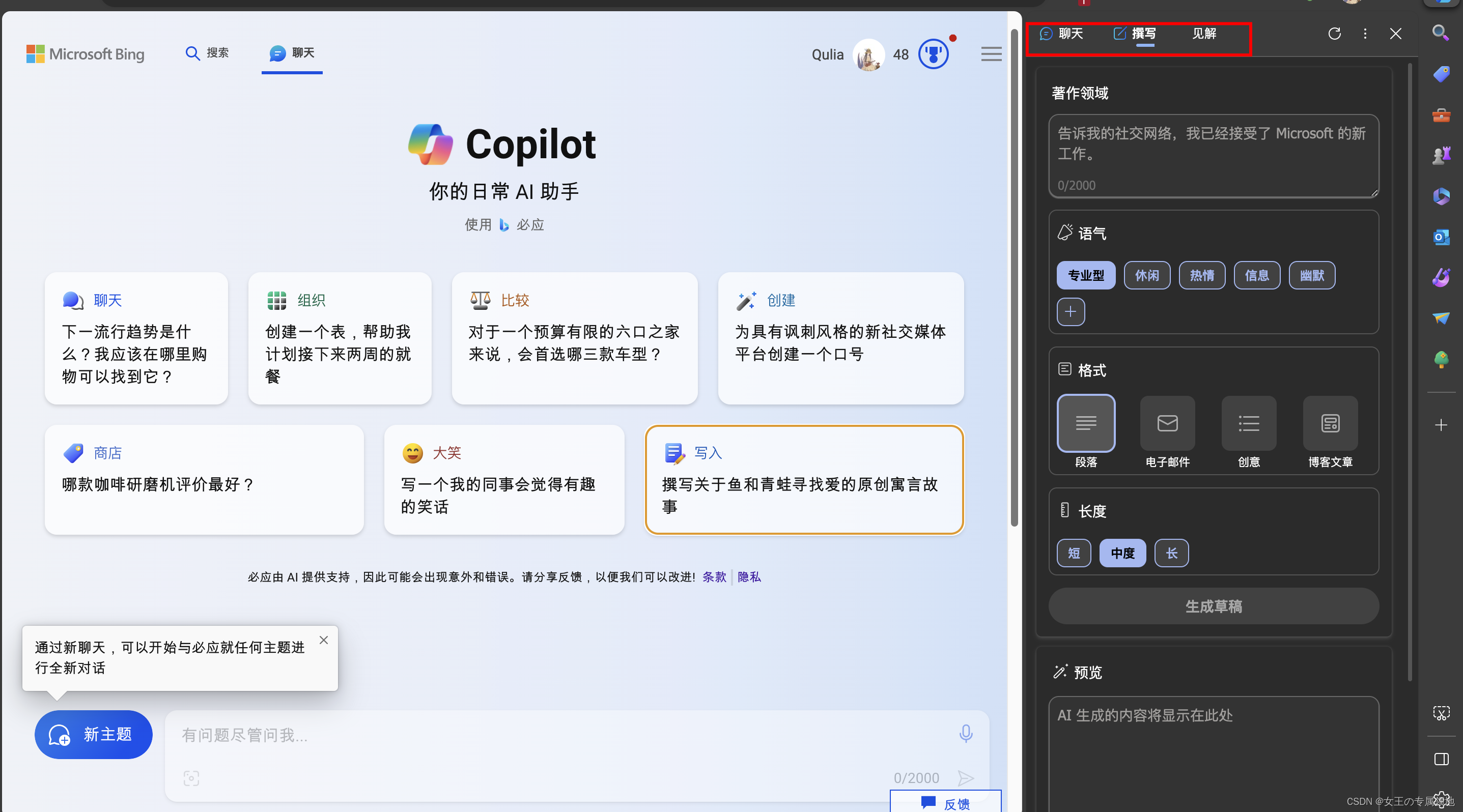Open the rewards trophy icon
1463x812 pixels.
933,54
